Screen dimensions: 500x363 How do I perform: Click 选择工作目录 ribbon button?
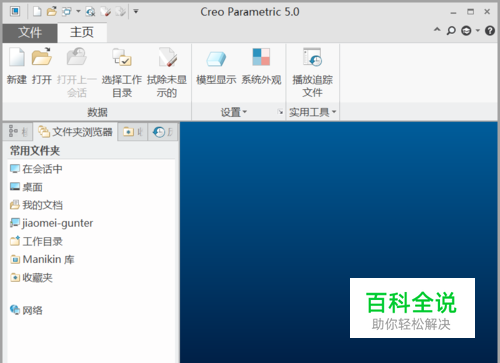pos(122,72)
